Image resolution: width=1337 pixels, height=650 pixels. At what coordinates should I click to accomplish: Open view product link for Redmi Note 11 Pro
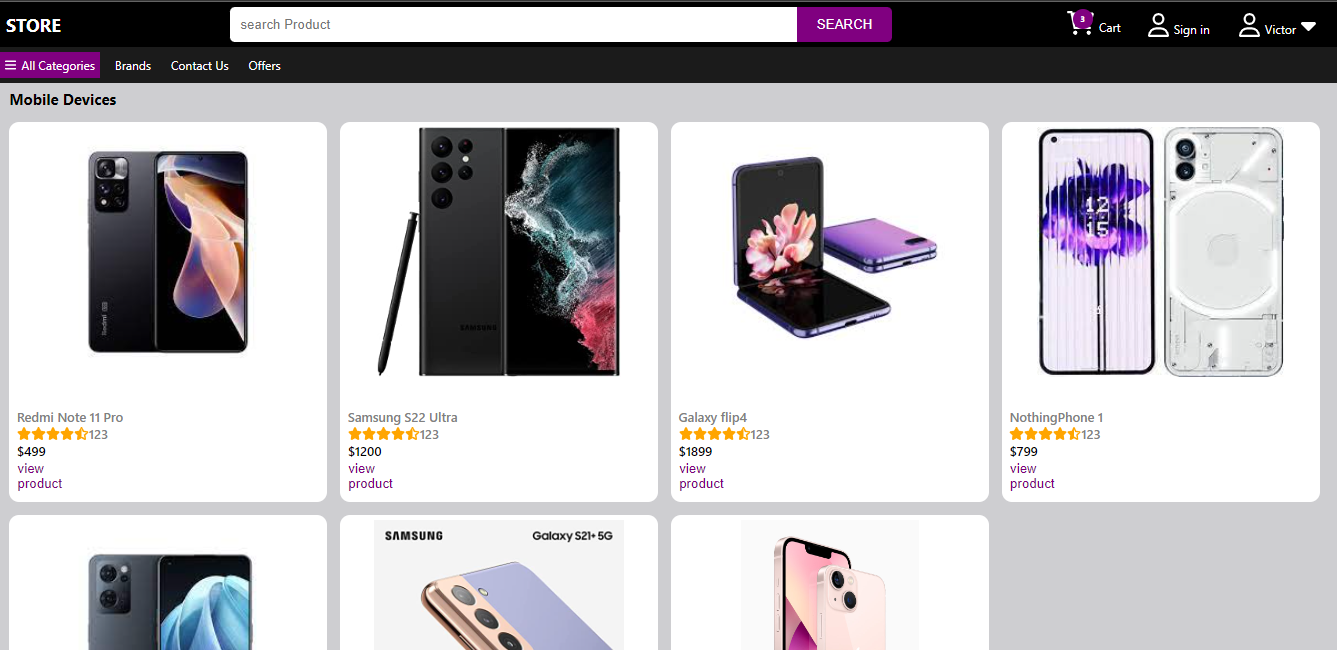coord(39,476)
